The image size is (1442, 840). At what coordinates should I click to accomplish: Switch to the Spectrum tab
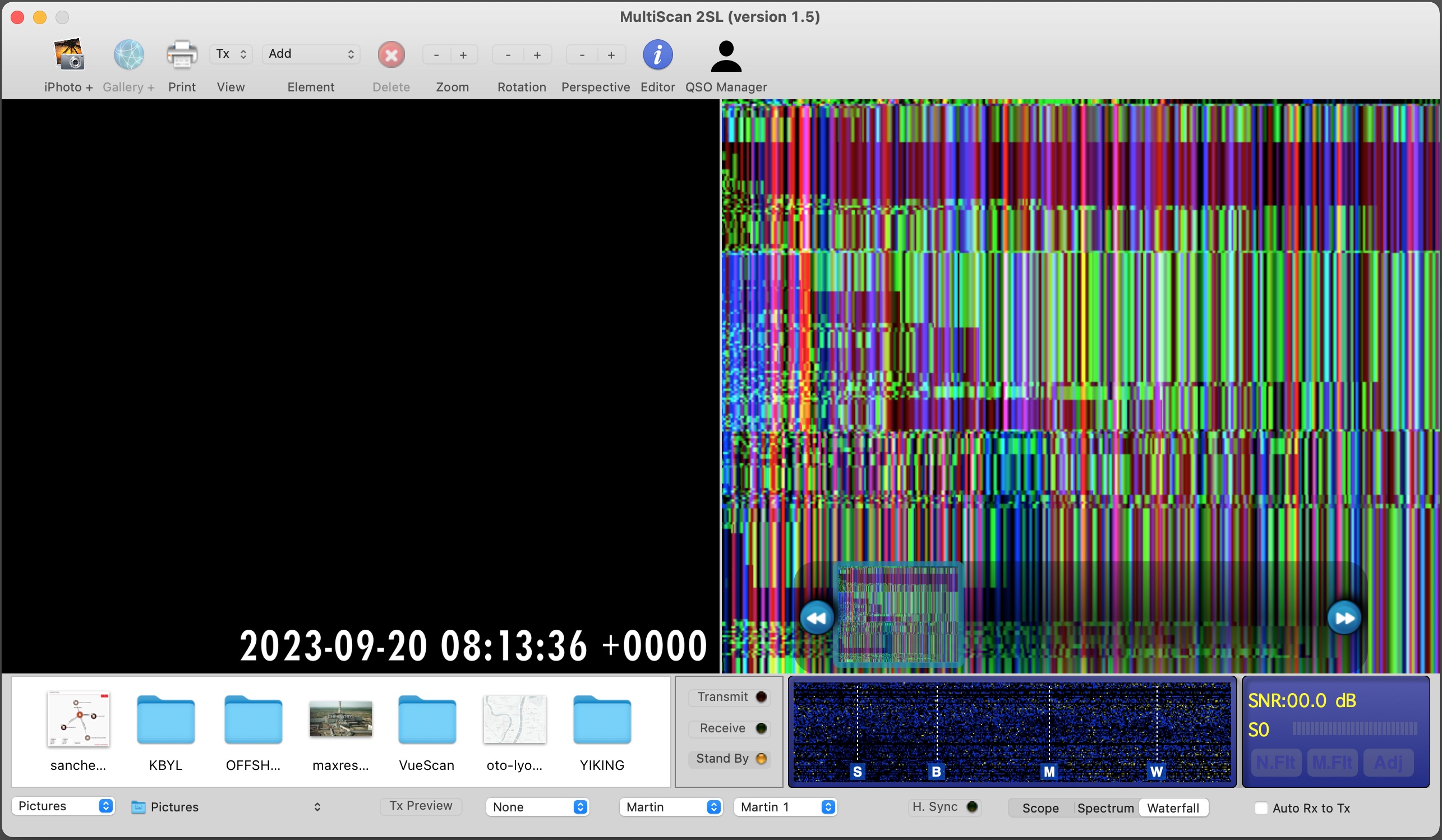tap(1105, 808)
